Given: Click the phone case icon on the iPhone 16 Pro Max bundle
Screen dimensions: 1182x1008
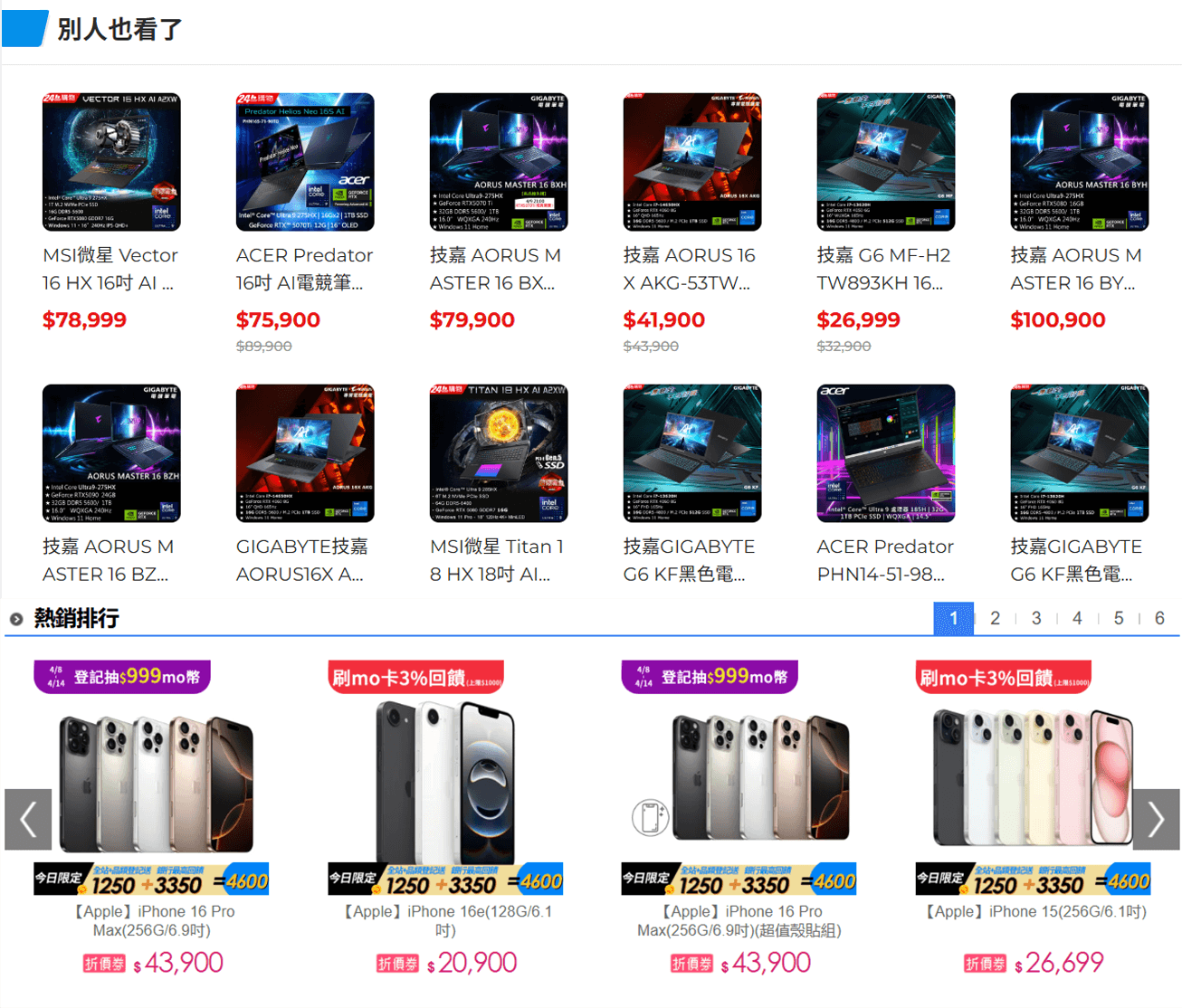Looking at the screenshot, I should [650, 817].
